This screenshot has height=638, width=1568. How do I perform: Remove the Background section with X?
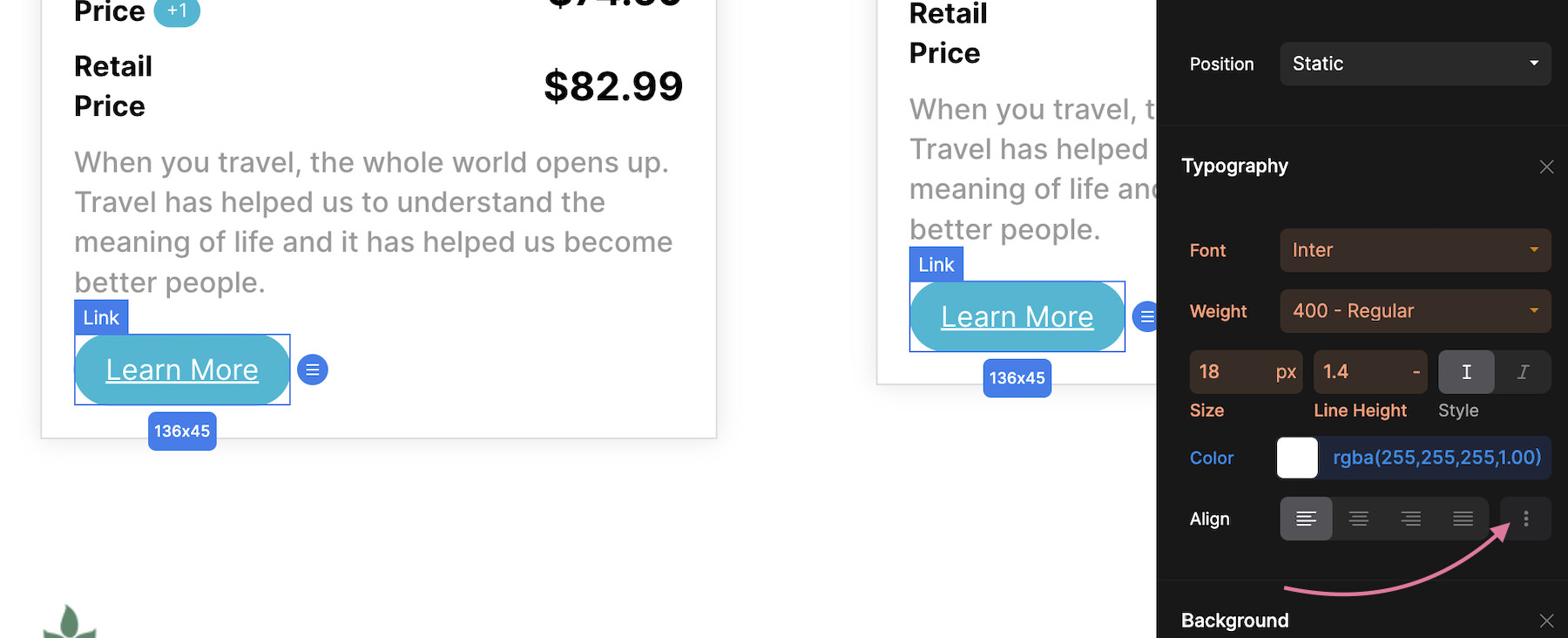pyautogui.click(x=1546, y=621)
